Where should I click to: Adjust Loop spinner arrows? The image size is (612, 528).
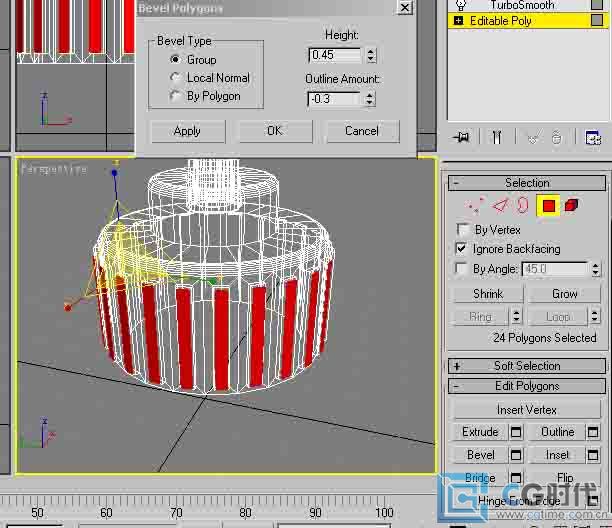[x=594, y=316]
